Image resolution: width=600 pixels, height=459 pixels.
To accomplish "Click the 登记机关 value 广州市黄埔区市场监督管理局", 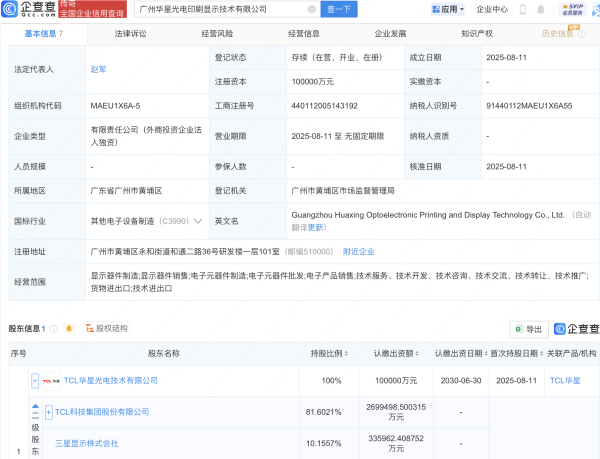I will click(x=343, y=190).
